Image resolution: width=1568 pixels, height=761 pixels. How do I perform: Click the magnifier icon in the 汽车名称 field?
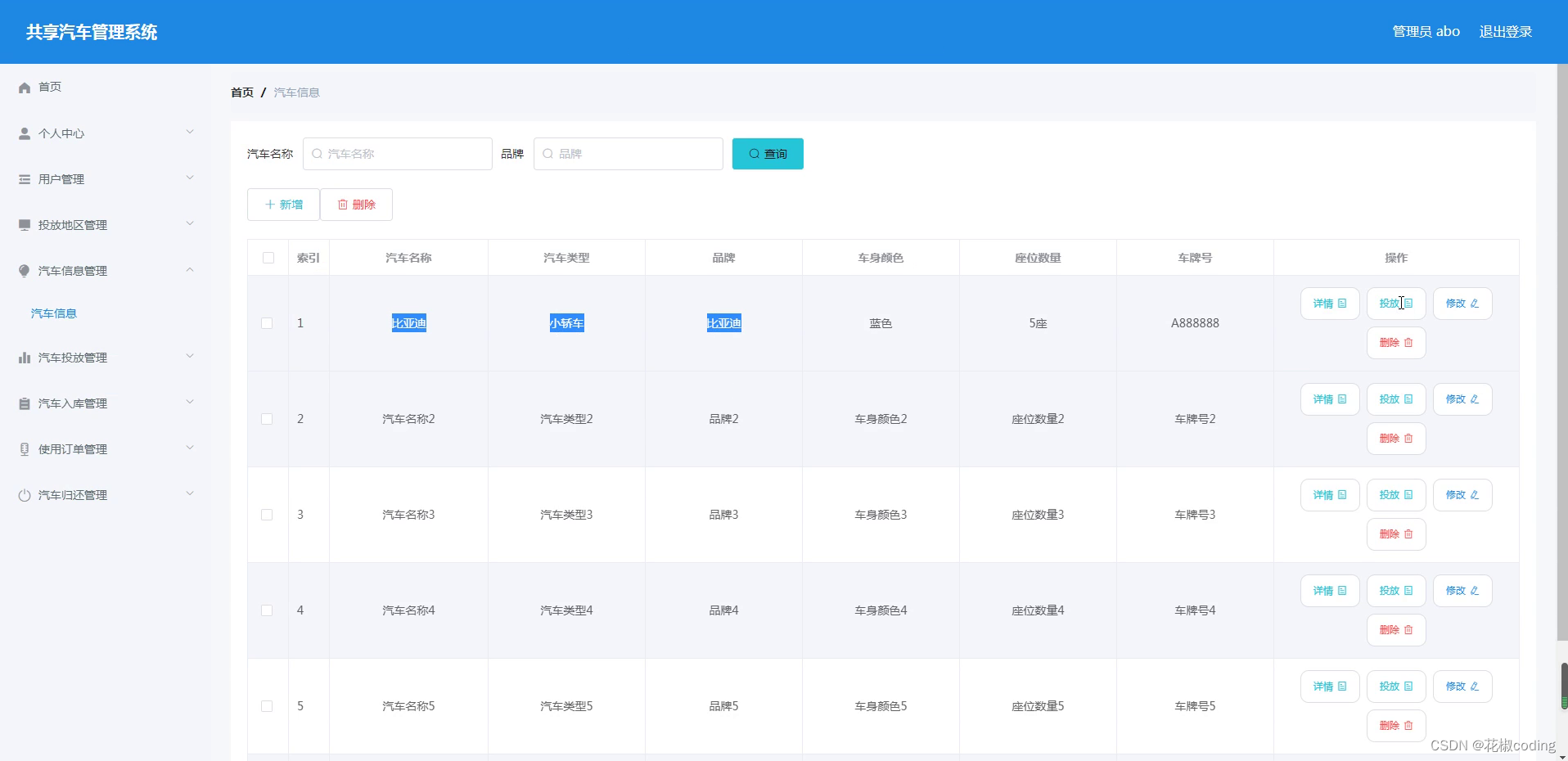[x=318, y=154]
